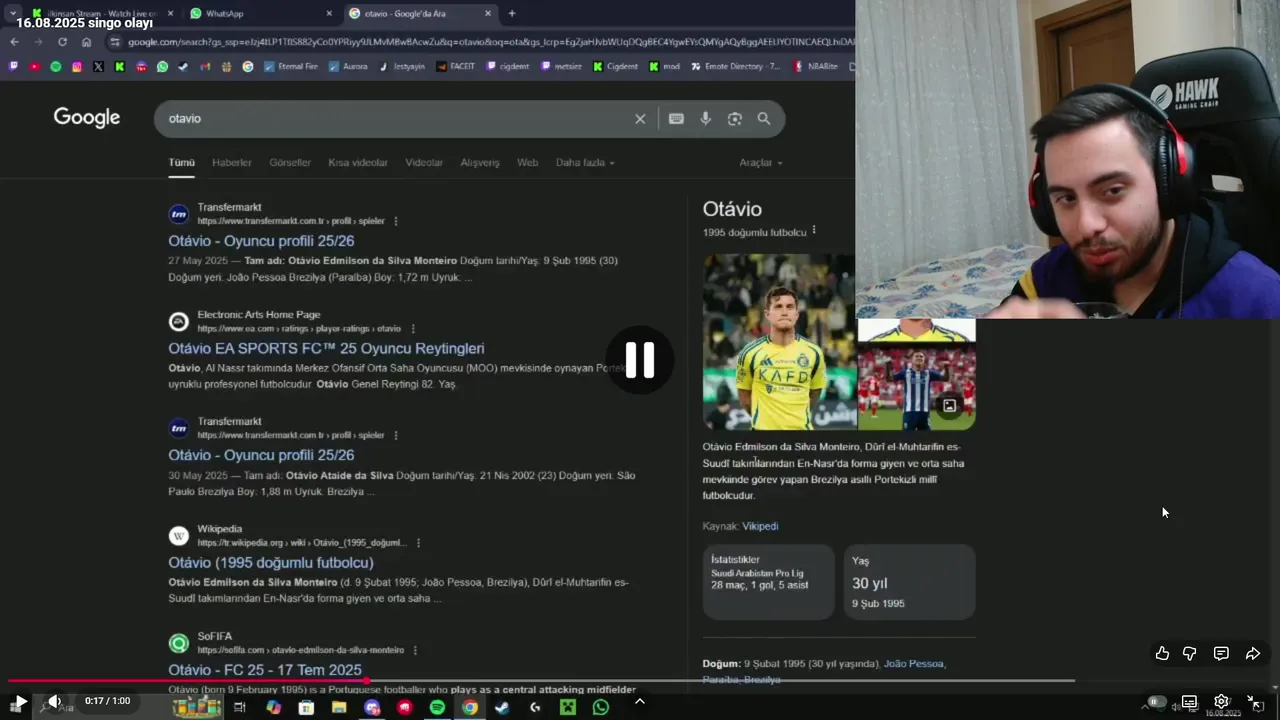This screenshot has height=720, width=1280.
Task: Switch to the Görseller tab
Action: pos(290,162)
